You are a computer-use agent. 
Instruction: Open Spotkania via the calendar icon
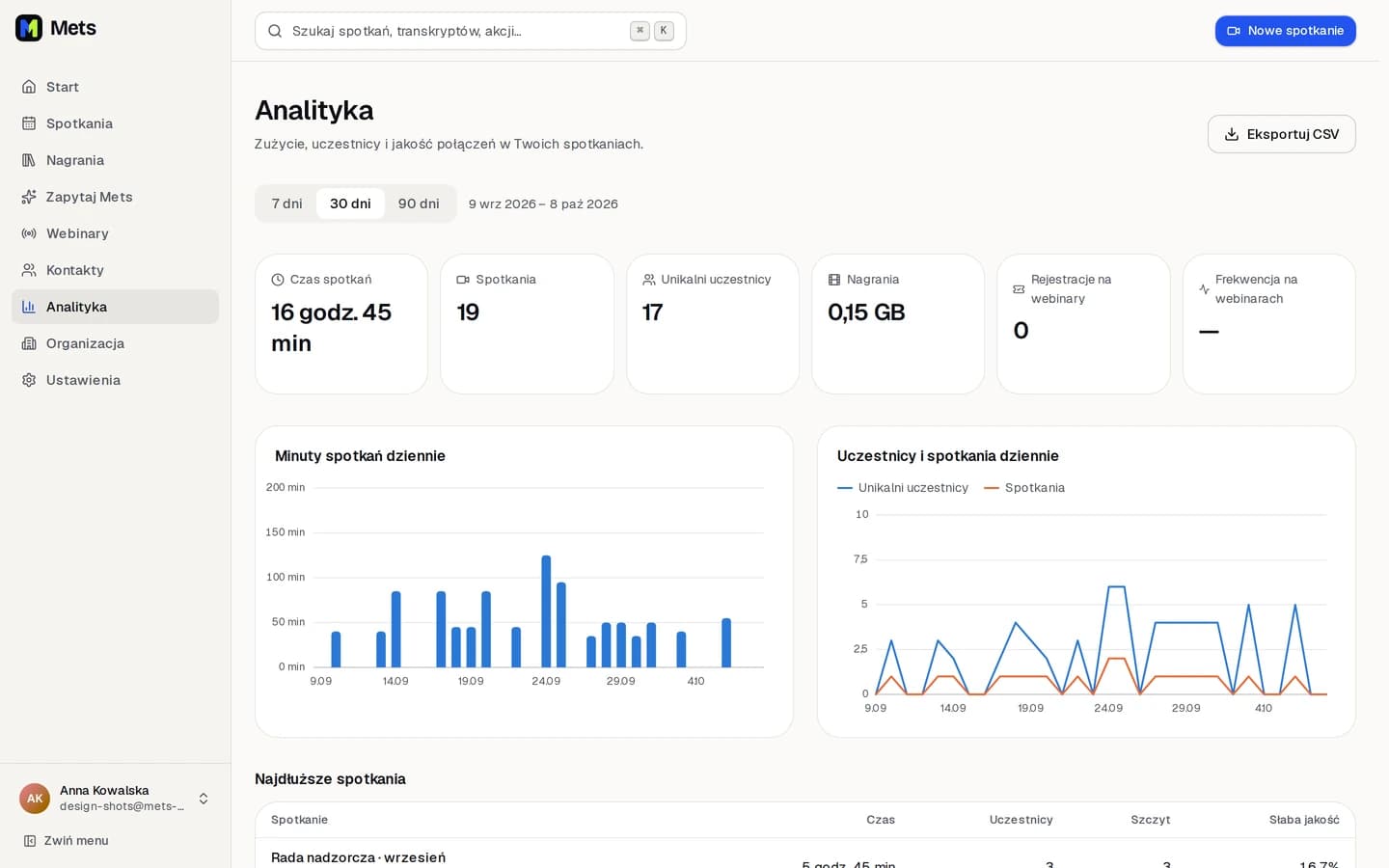[x=29, y=123]
